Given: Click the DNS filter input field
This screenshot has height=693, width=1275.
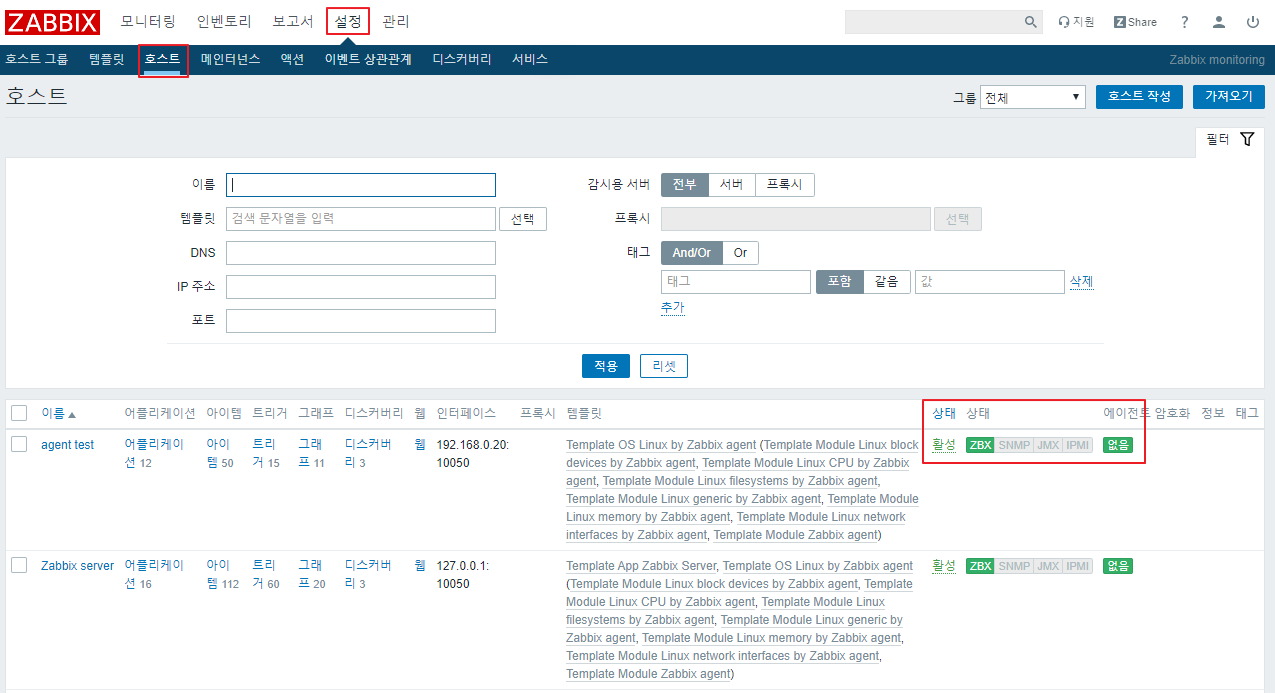Looking at the screenshot, I should [361, 253].
